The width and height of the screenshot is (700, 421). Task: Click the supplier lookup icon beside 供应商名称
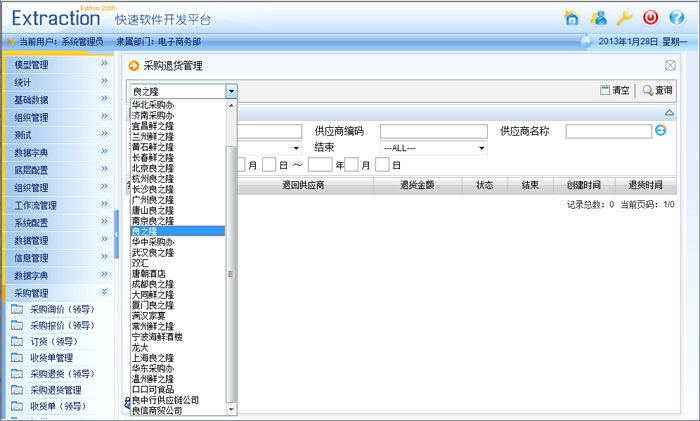point(660,131)
